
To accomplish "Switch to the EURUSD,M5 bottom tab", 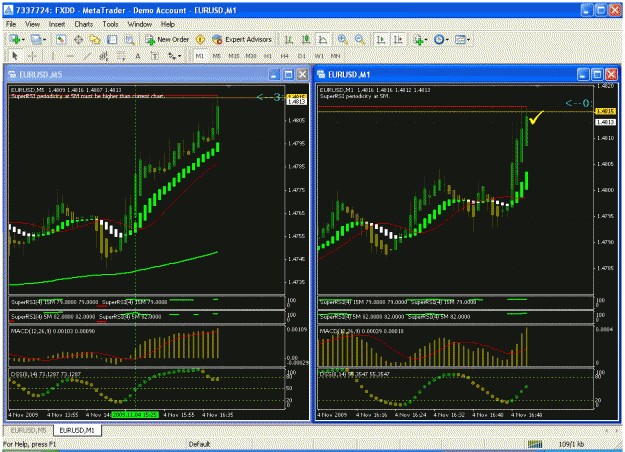I will [x=28, y=430].
